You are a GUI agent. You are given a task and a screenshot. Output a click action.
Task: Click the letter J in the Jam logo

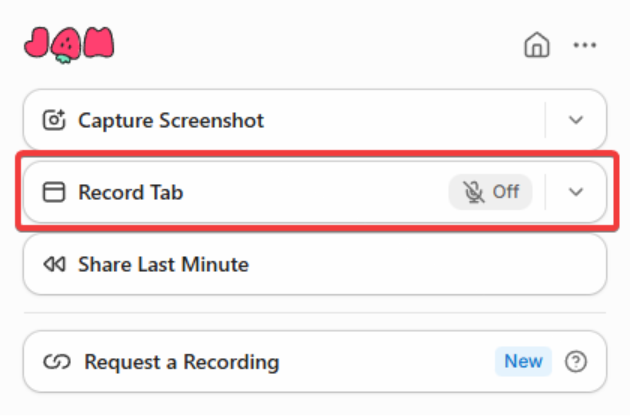(38, 42)
